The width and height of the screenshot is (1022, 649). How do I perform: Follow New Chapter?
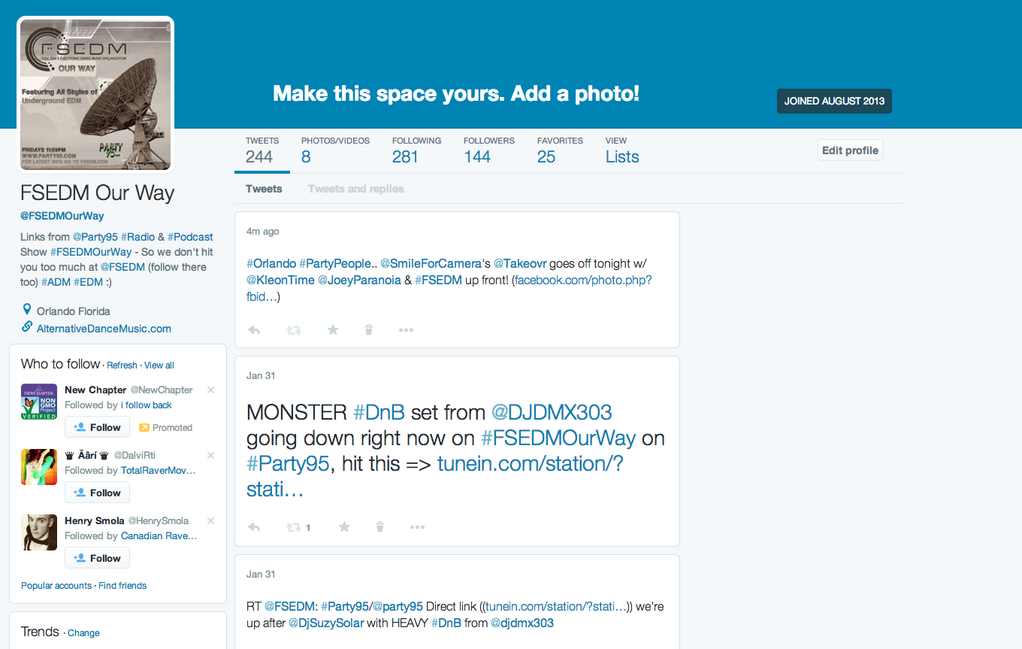(97, 427)
